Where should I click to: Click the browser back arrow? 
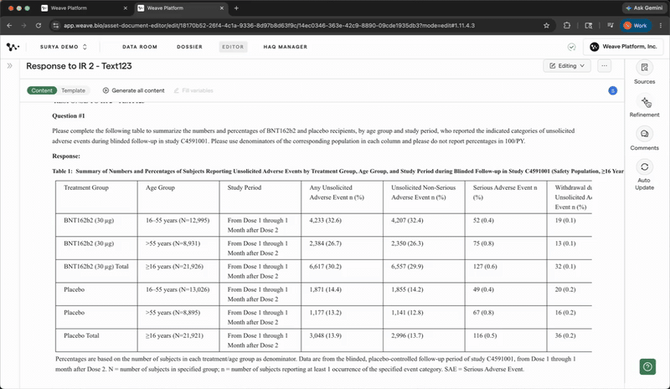[9, 26]
